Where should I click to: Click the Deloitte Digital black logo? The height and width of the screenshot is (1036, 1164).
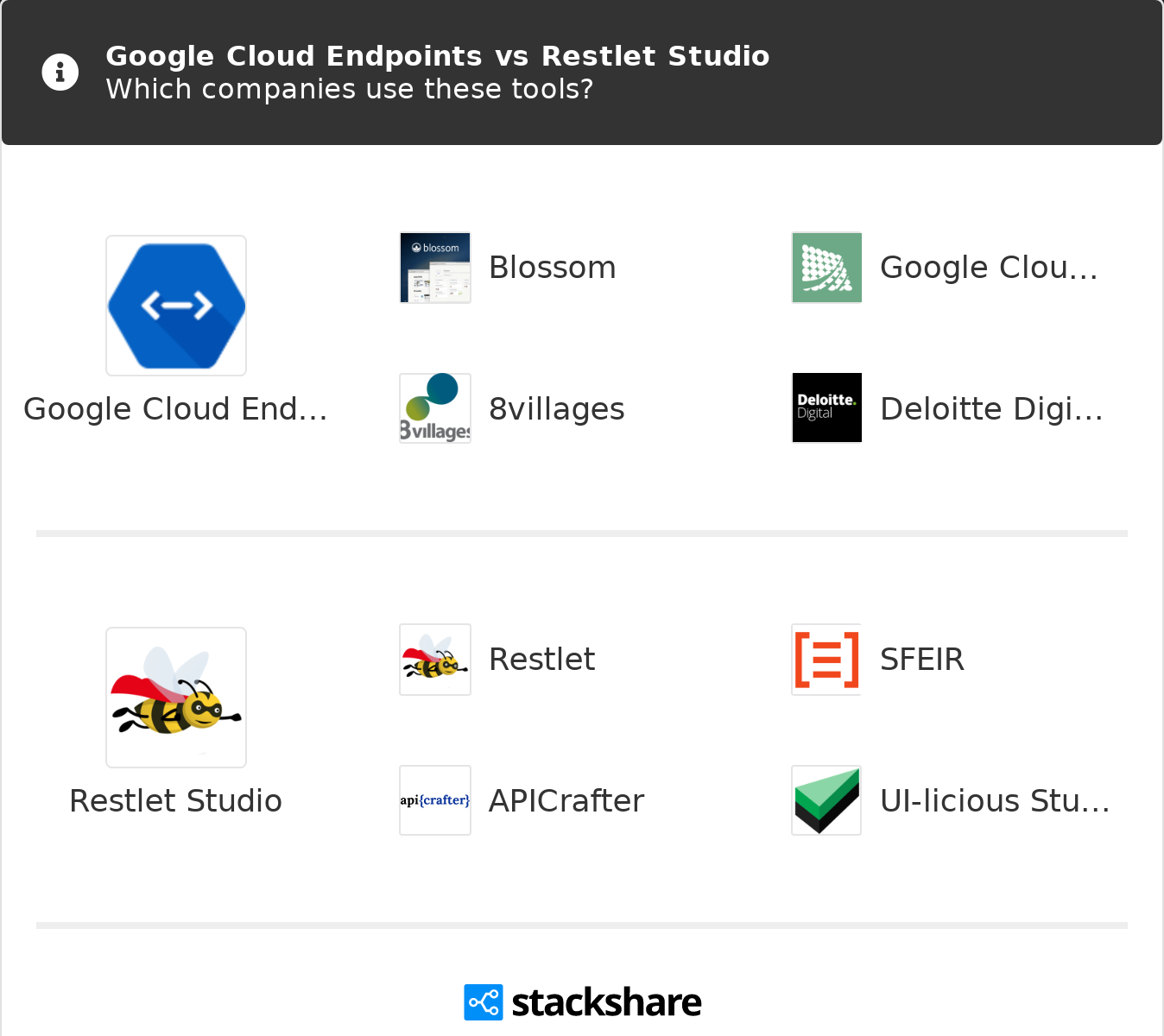tap(826, 408)
